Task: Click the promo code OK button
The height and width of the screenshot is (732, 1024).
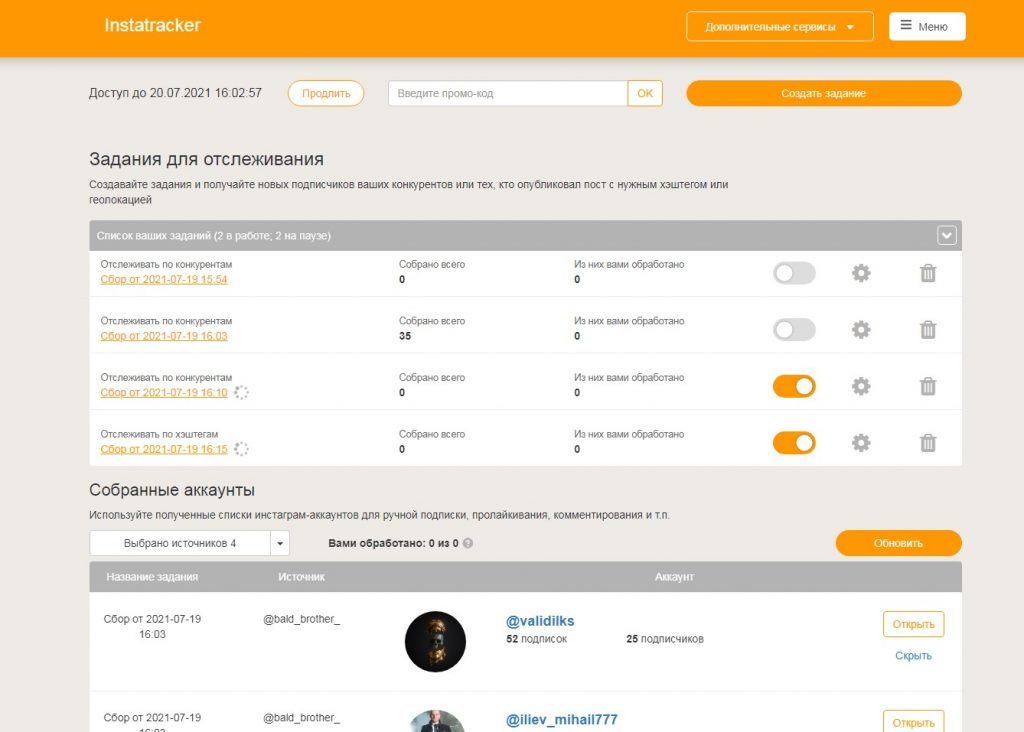Action: pos(645,93)
